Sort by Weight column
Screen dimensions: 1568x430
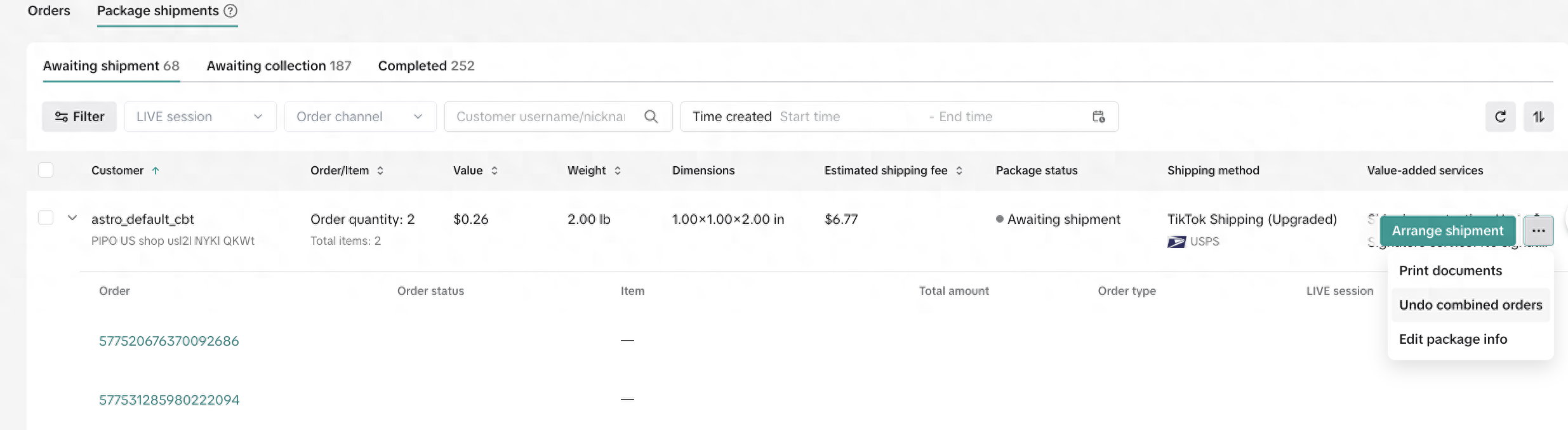[618, 171]
